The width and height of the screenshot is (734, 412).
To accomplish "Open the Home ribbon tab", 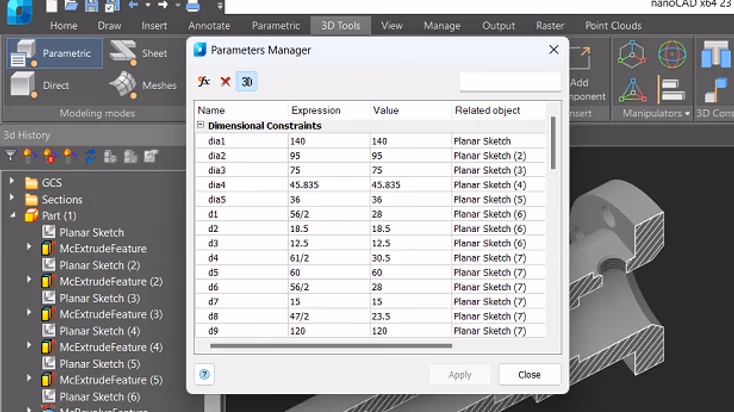I will (64, 26).
